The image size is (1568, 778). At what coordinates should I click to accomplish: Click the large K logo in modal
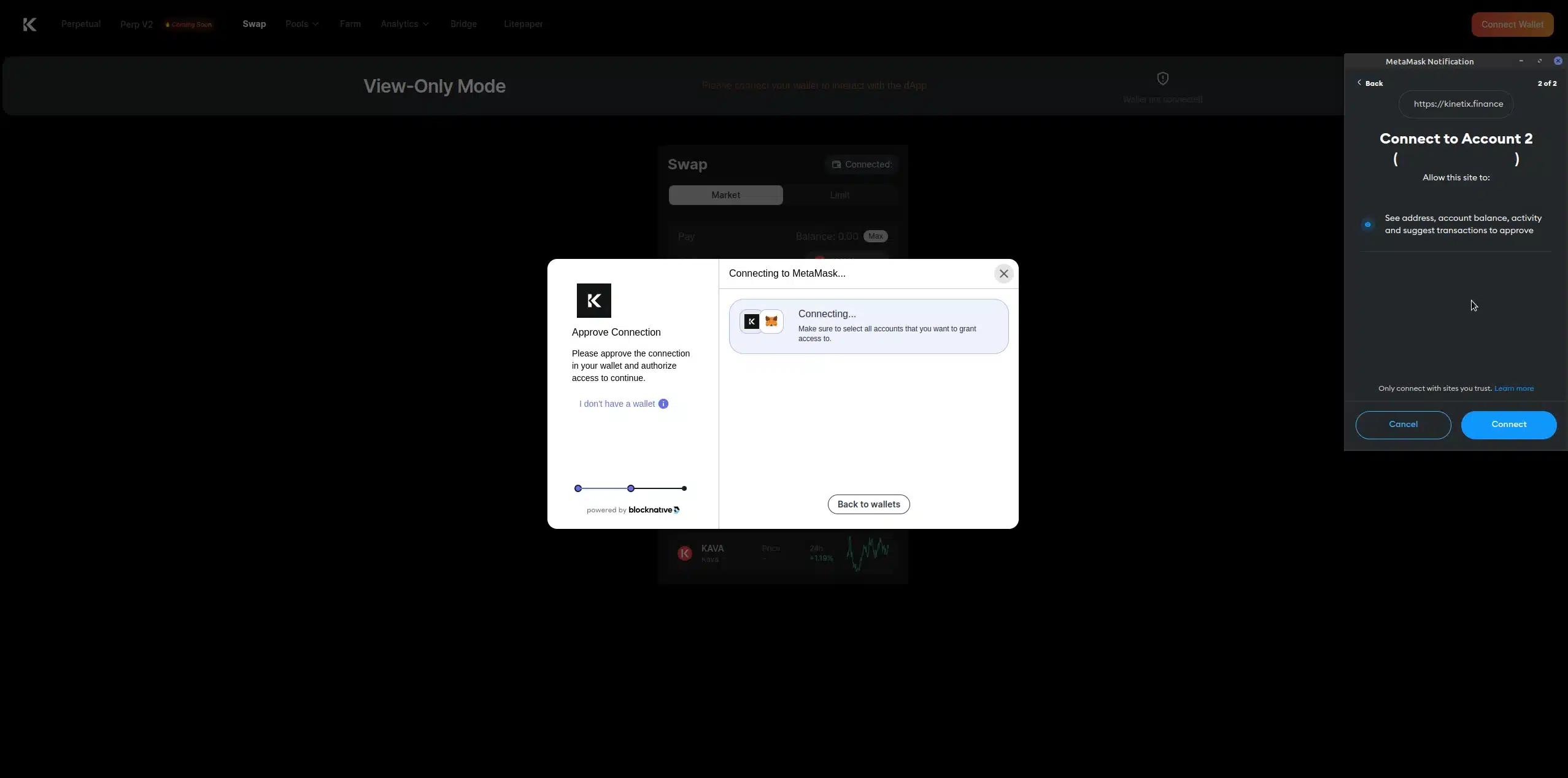(x=593, y=301)
